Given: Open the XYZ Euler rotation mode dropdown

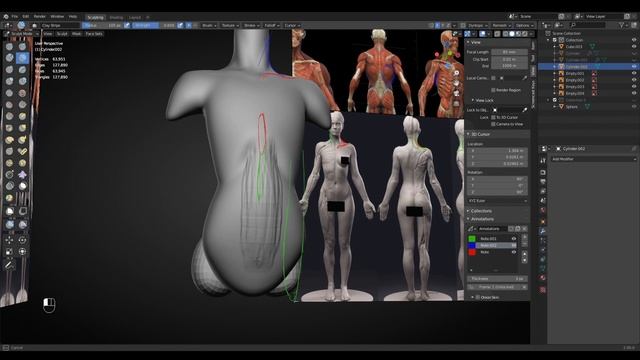Looking at the screenshot, I should (x=498, y=201).
